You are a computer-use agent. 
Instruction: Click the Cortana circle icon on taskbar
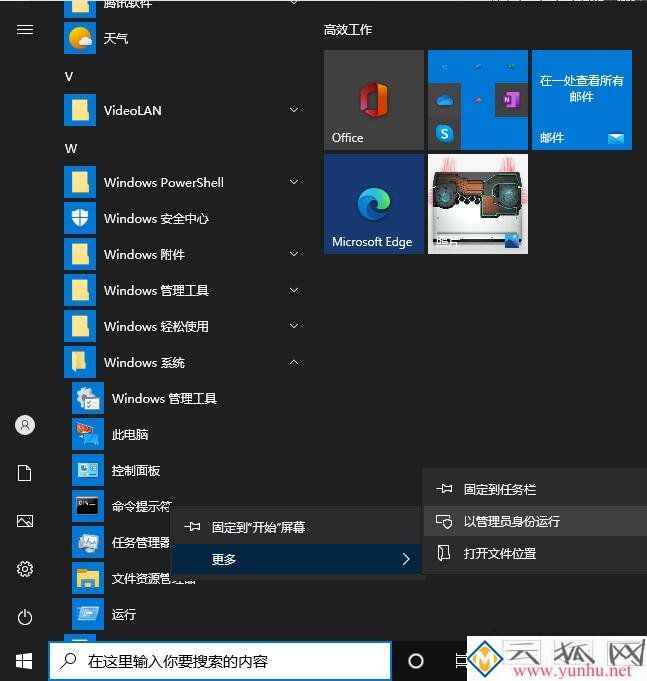click(416, 661)
